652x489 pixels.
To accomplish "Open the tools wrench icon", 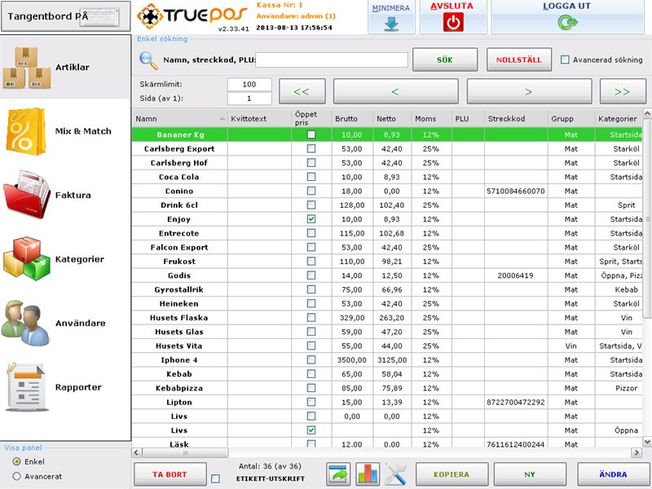I will point(395,474).
